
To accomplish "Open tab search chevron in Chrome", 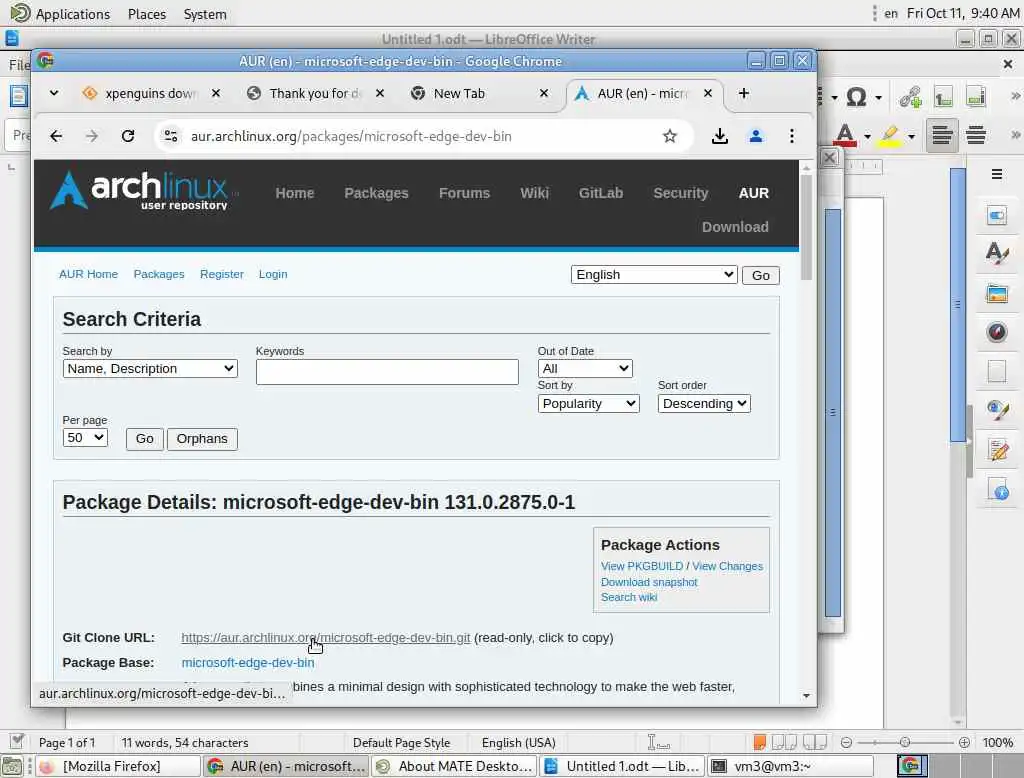I will pos(54,93).
